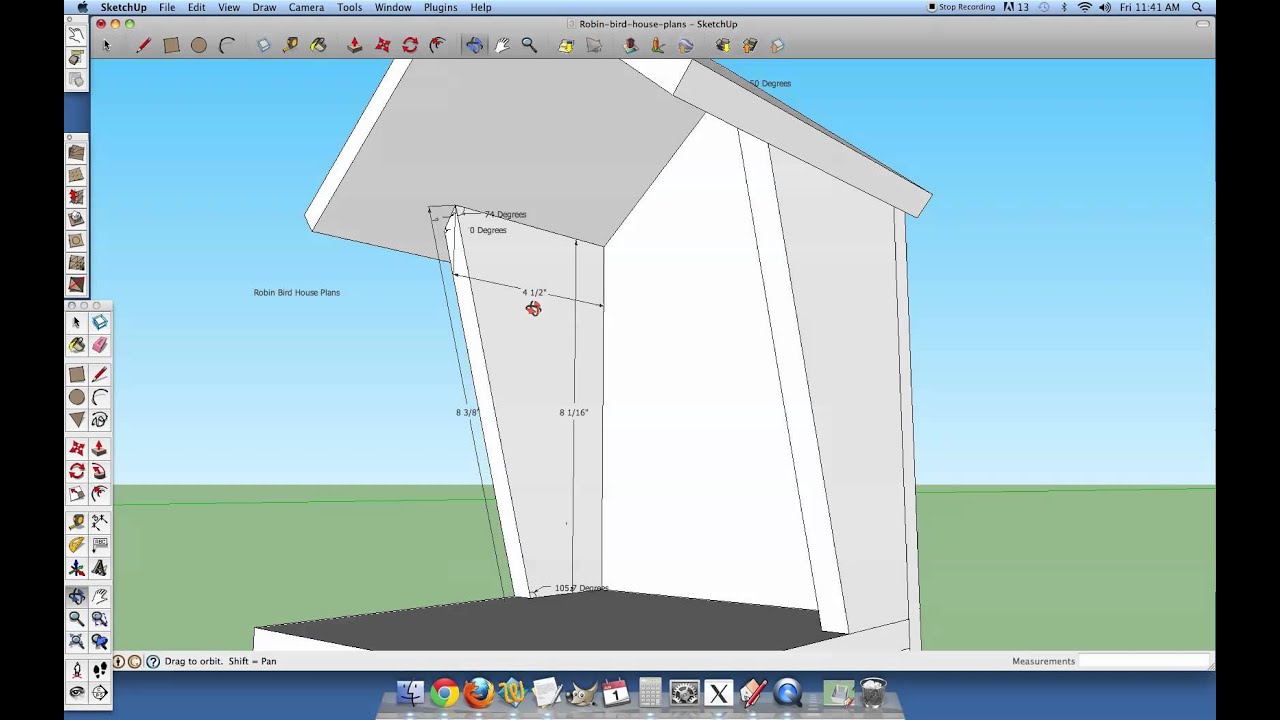Click the "4 1/2"" dimension label
This screenshot has height=720, width=1280.
click(534, 293)
